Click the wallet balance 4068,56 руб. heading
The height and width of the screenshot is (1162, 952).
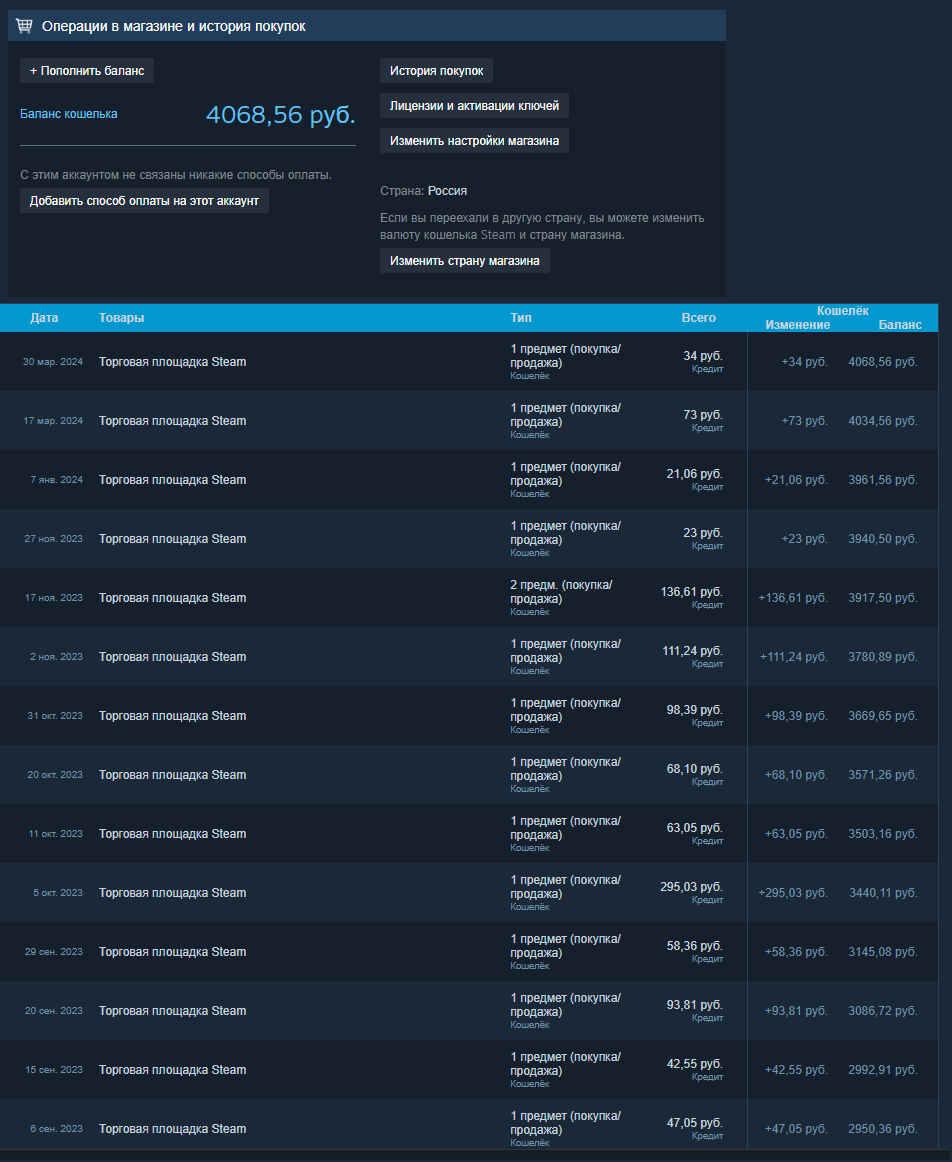(280, 115)
